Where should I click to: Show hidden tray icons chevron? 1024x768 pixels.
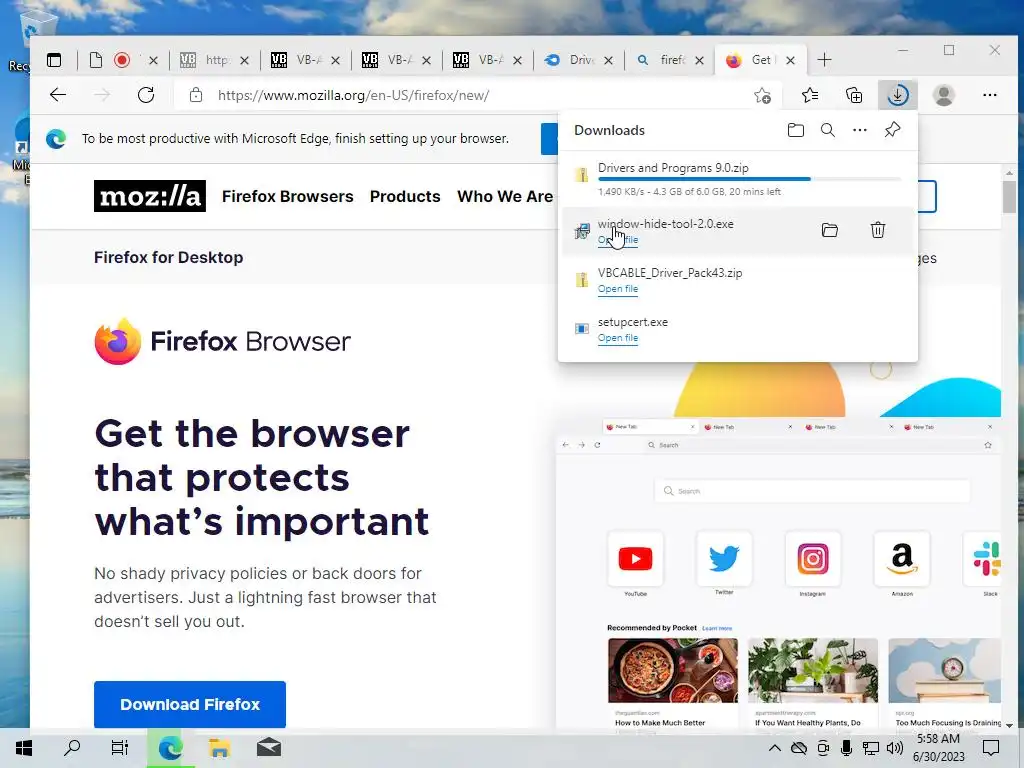tap(775, 748)
